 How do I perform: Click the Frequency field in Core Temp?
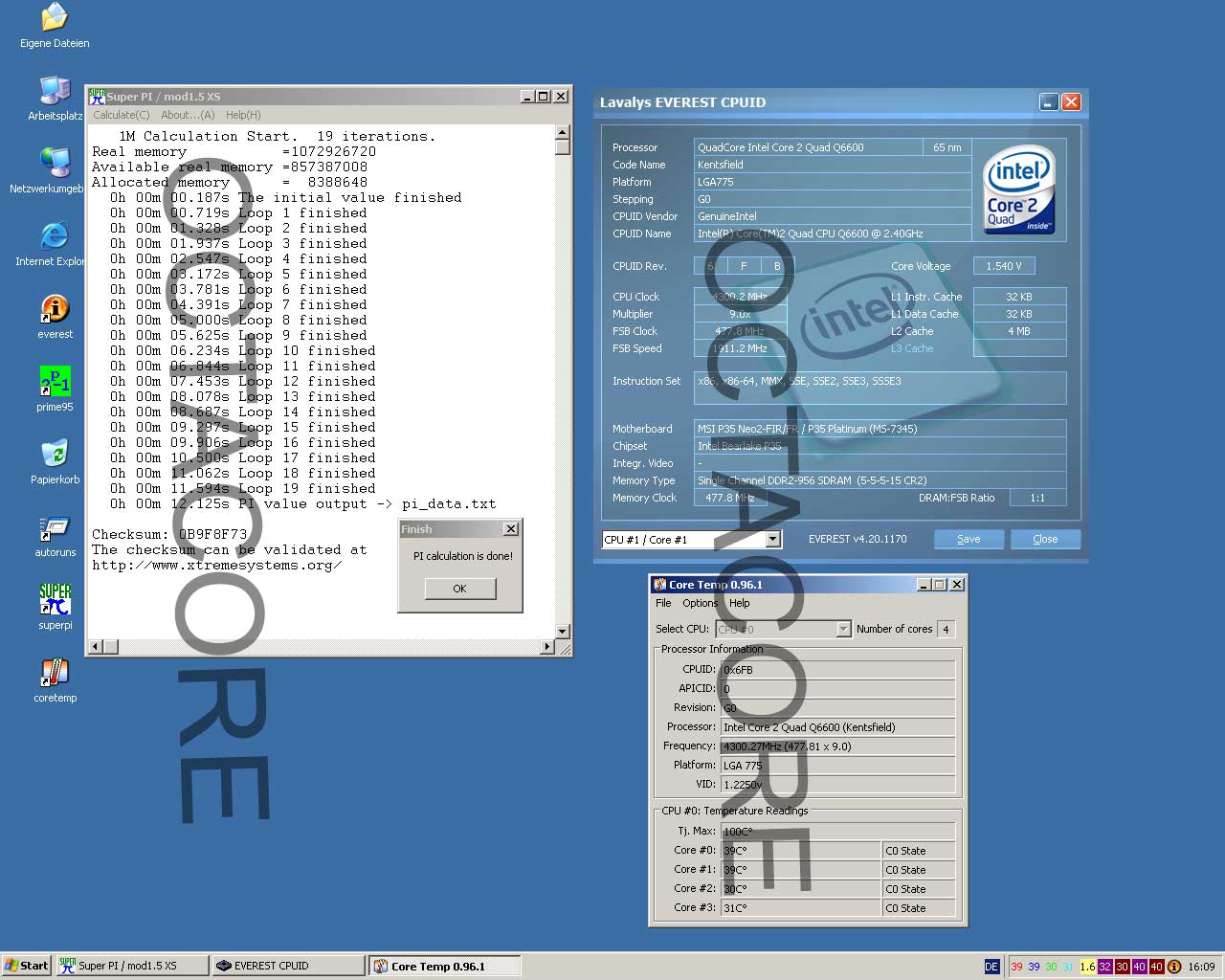[837, 746]
